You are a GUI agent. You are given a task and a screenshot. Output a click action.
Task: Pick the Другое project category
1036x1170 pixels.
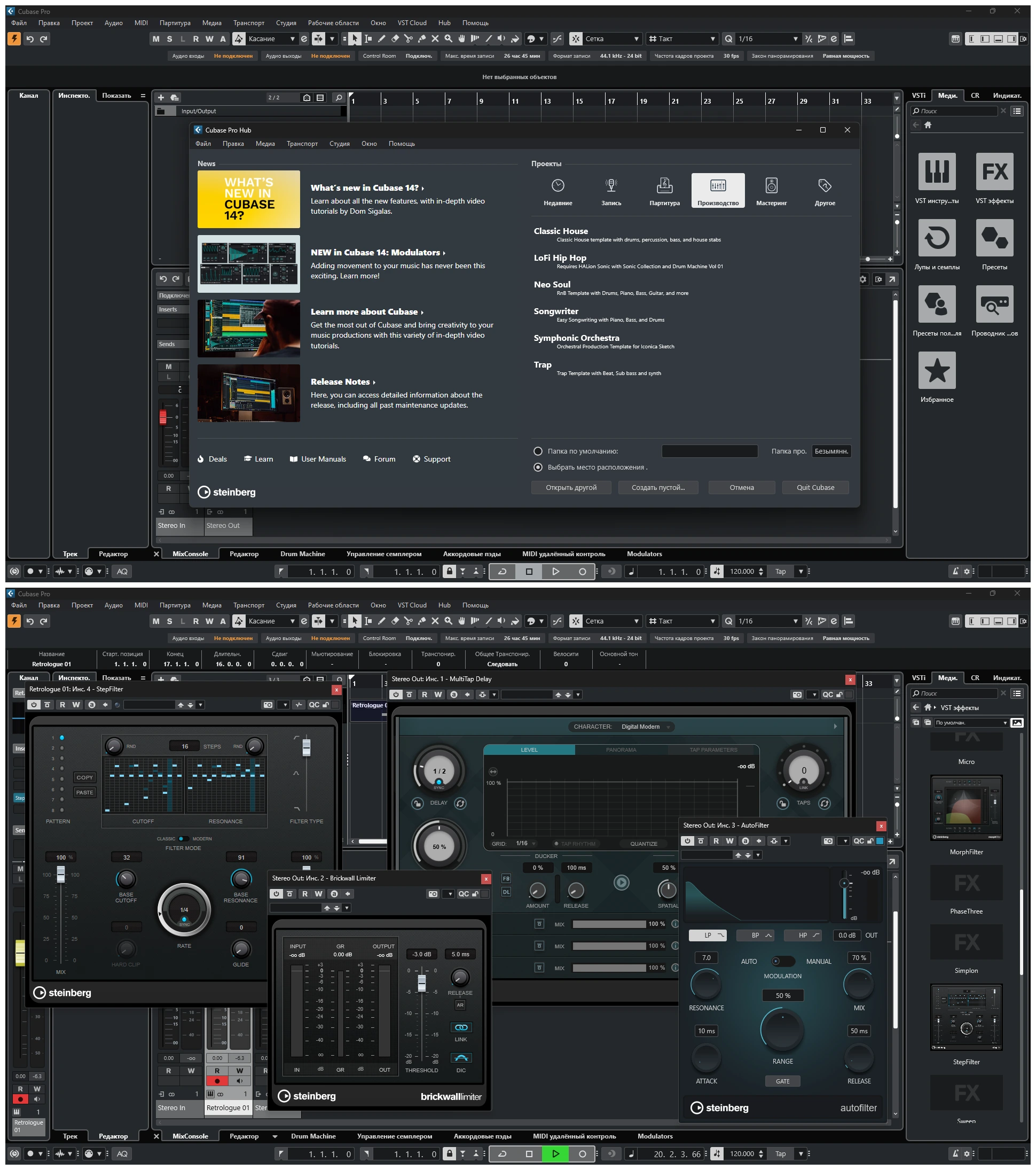click(825, 191)
